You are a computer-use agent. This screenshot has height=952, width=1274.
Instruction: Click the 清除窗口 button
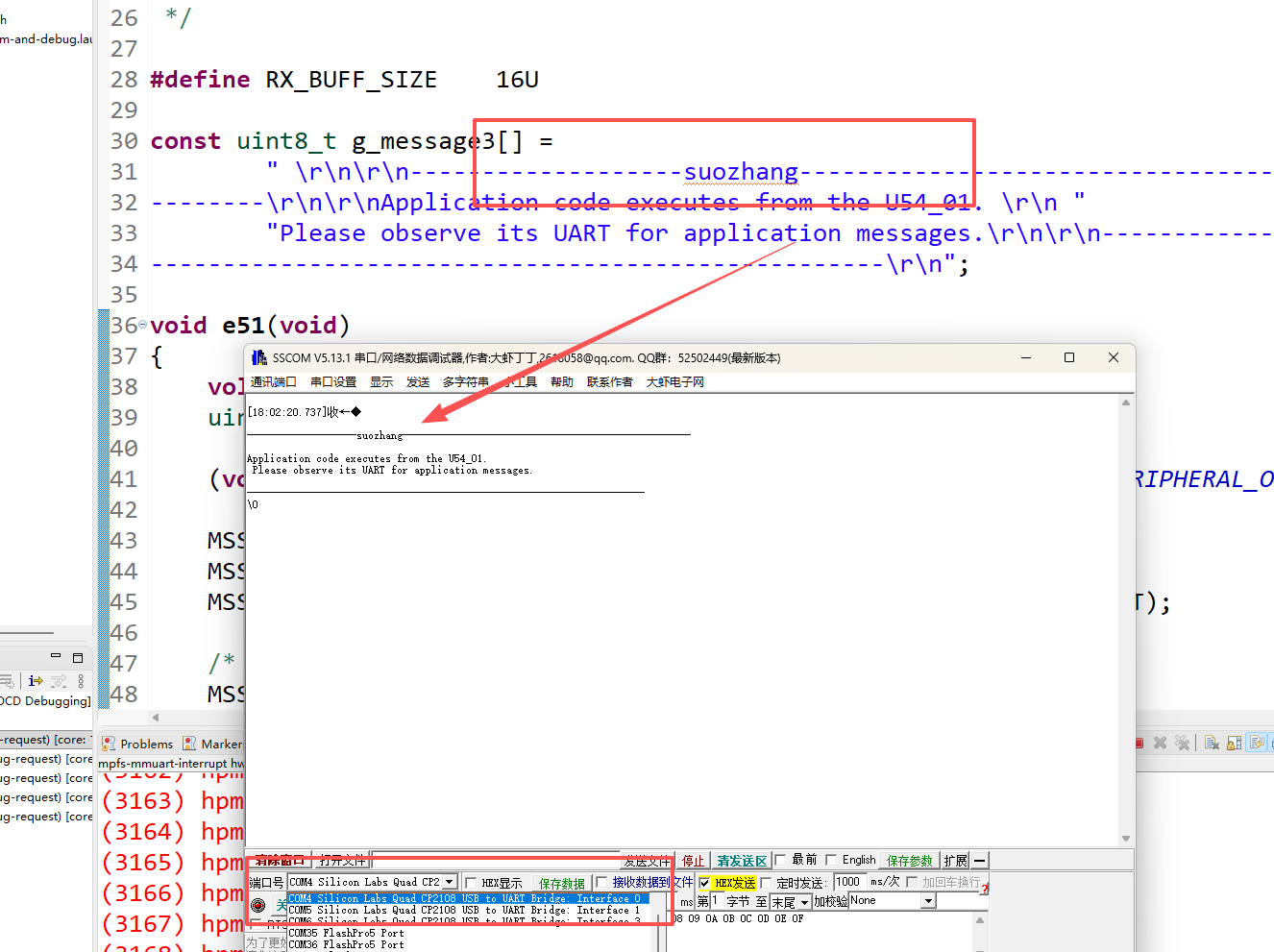[x=280, y=861]
